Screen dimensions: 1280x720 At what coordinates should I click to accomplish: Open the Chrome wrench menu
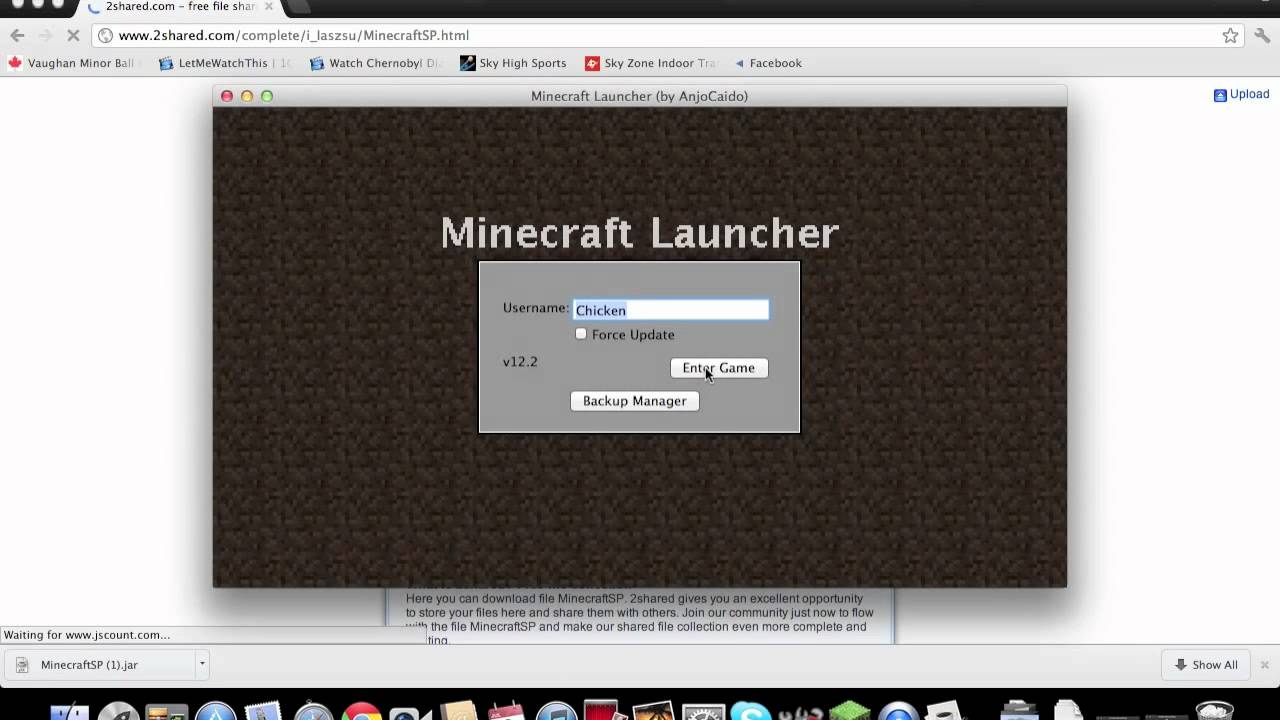[x=1263, y=35]
